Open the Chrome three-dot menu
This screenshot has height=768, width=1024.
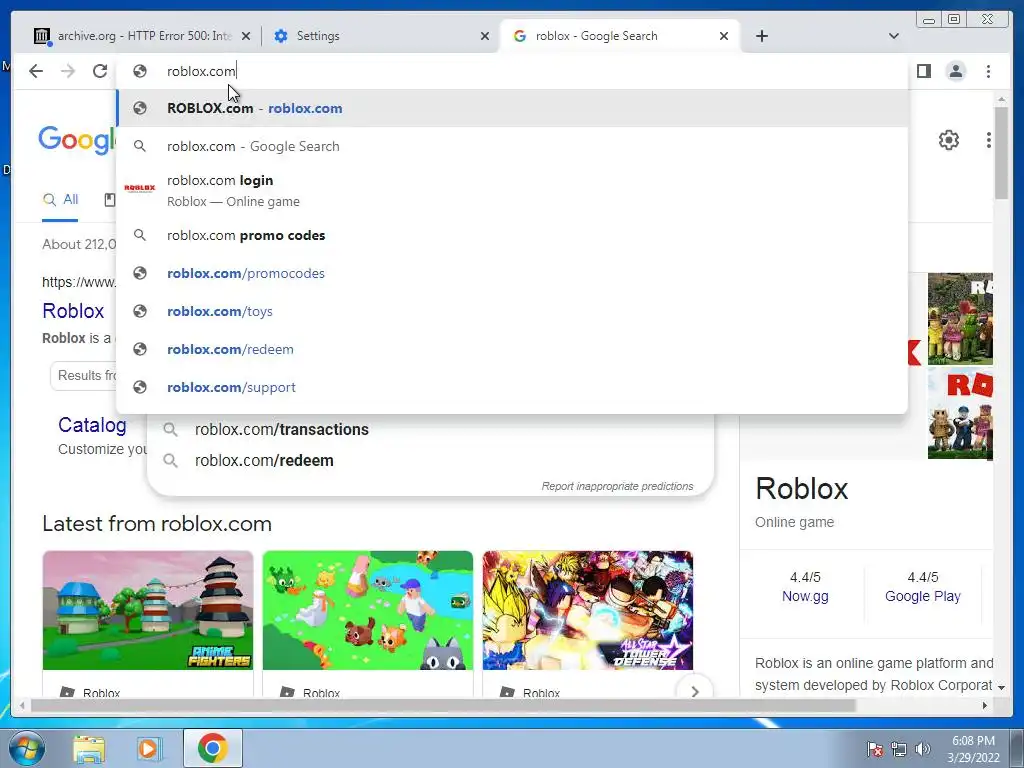[x=988, y=71]
